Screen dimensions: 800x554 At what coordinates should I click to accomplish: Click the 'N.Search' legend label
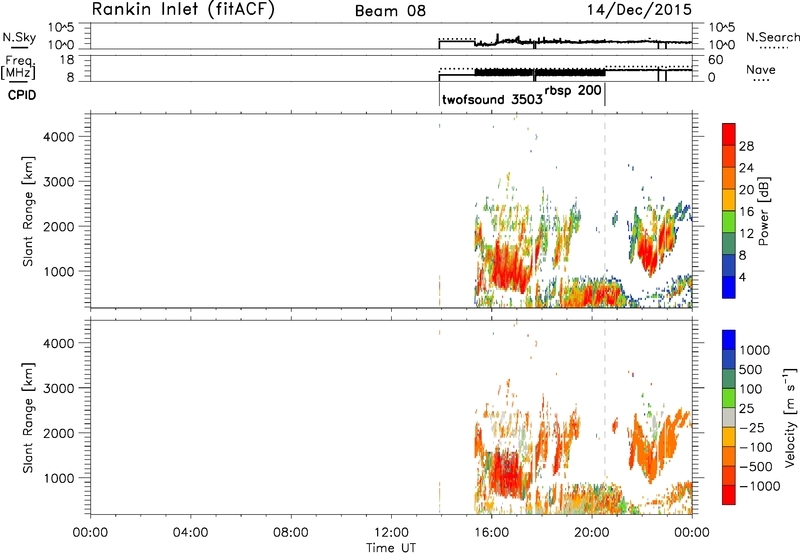pos(772,37)
